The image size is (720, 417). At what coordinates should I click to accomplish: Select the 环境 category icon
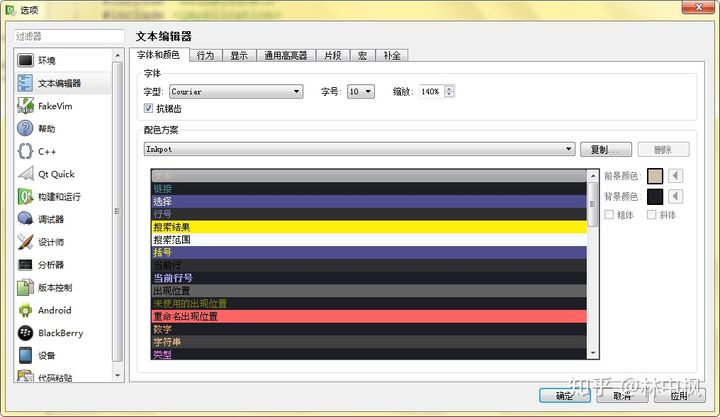click(x=25, y=60)
